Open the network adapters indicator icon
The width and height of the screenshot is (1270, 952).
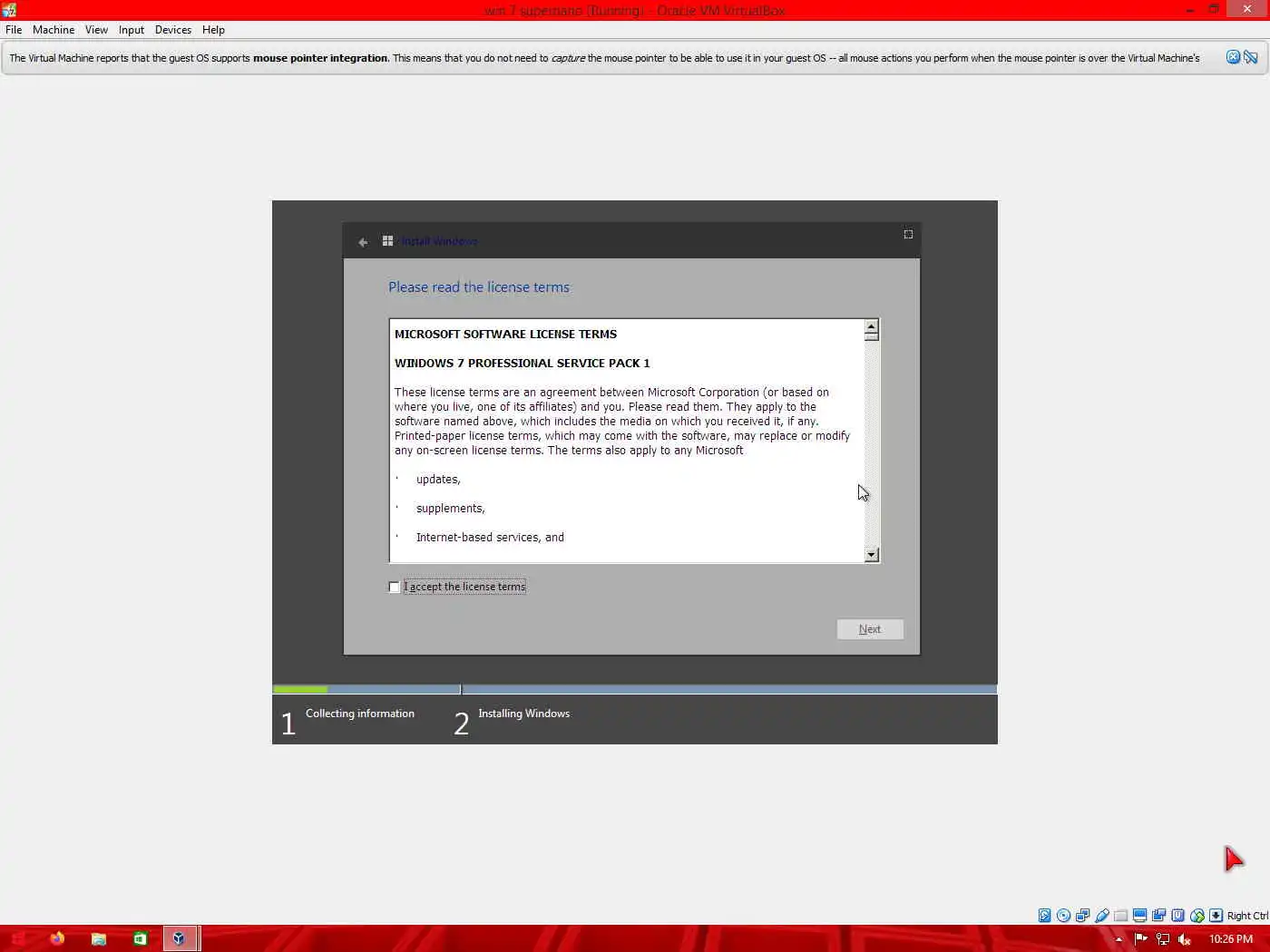pos(1082,916)
